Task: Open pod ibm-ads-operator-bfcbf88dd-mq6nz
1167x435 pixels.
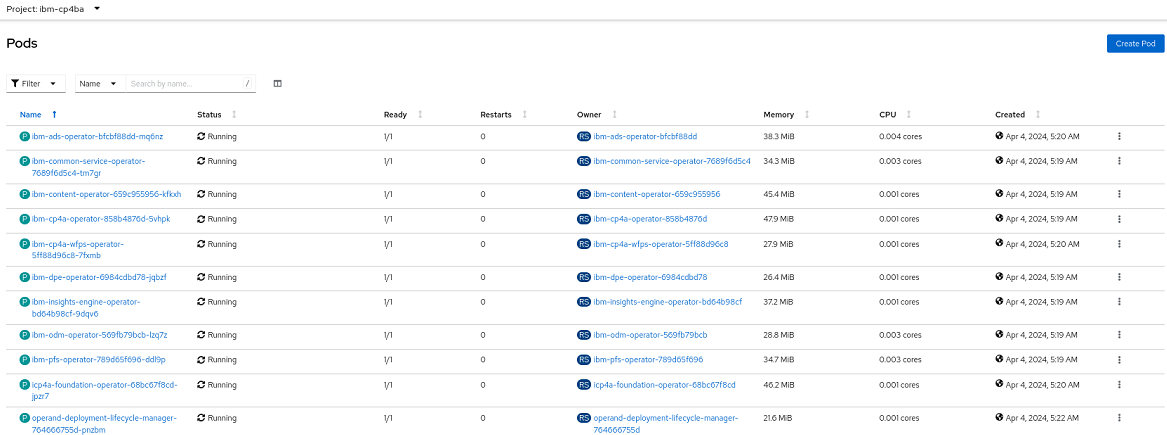Action: click(97, 137)
